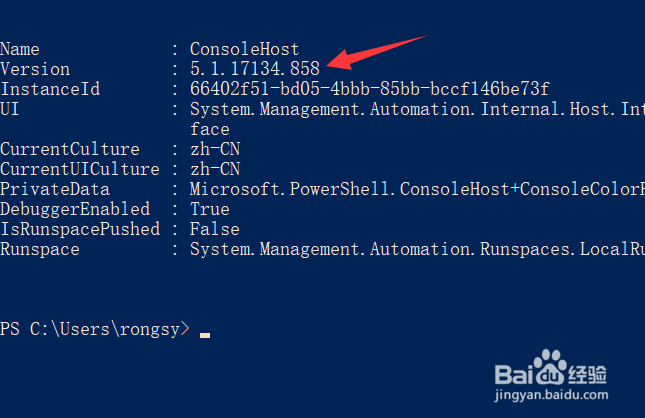Screen dimensions: 645x418
Task: Click the red arrow annotation
Action: coord(376,53)
